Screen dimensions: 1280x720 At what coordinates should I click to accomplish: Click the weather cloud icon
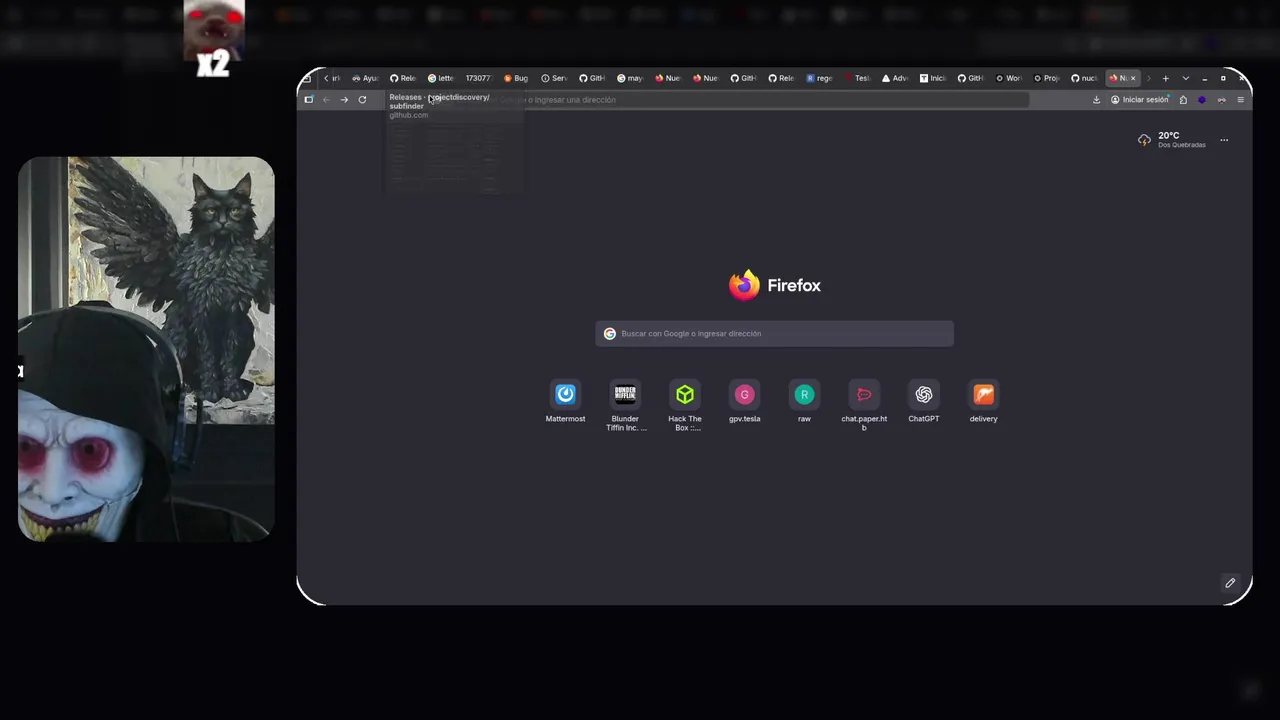pyautogui.click(x=1144, y=140)
